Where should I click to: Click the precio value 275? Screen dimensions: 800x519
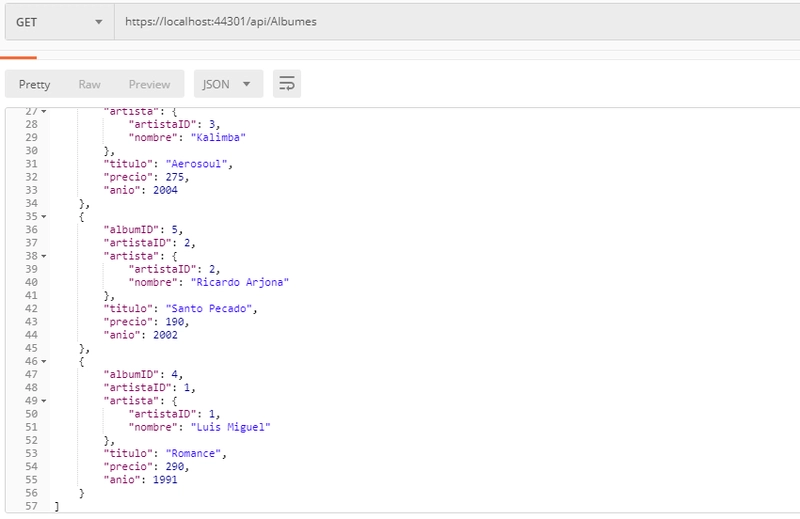point(174,177)
